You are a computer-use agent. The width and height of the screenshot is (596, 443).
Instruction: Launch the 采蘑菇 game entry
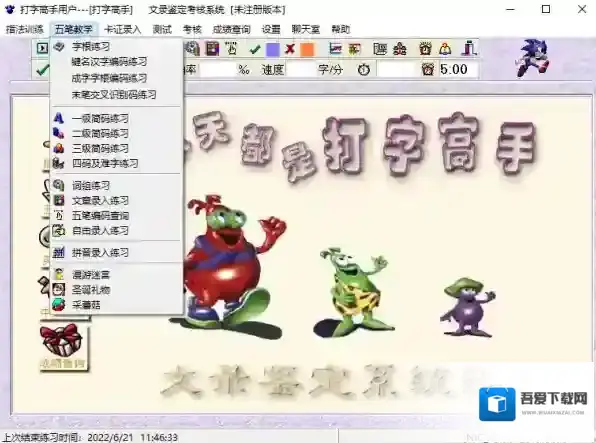[116, 305]
